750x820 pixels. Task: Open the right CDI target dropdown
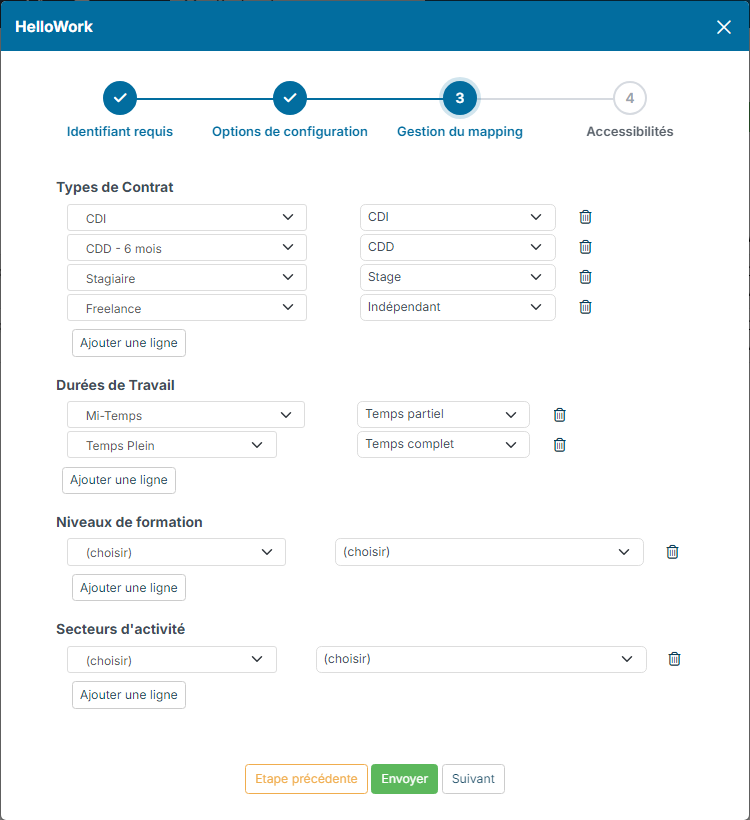458,218
